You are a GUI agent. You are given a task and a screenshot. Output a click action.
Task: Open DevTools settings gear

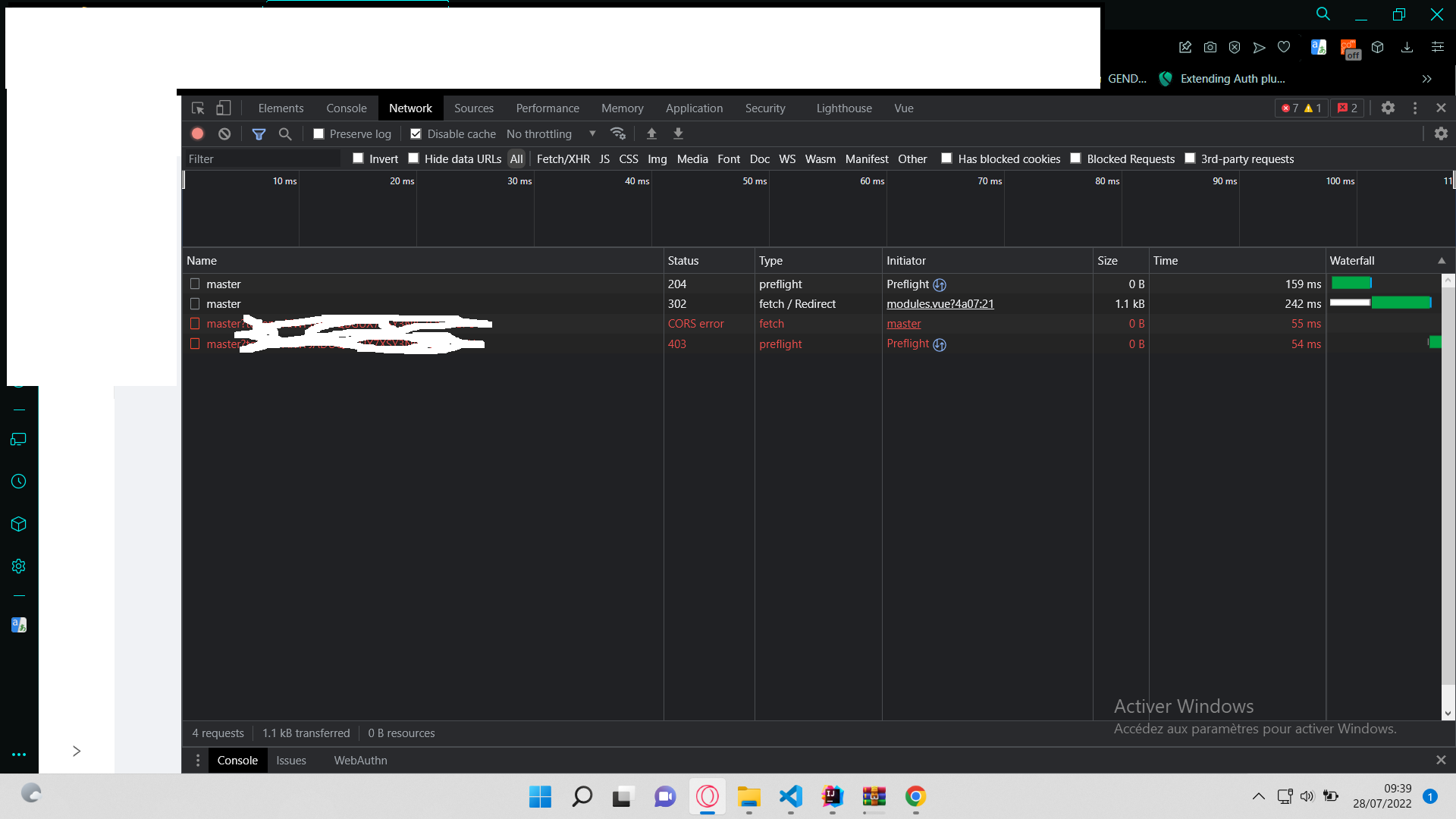click(1388, 108)
